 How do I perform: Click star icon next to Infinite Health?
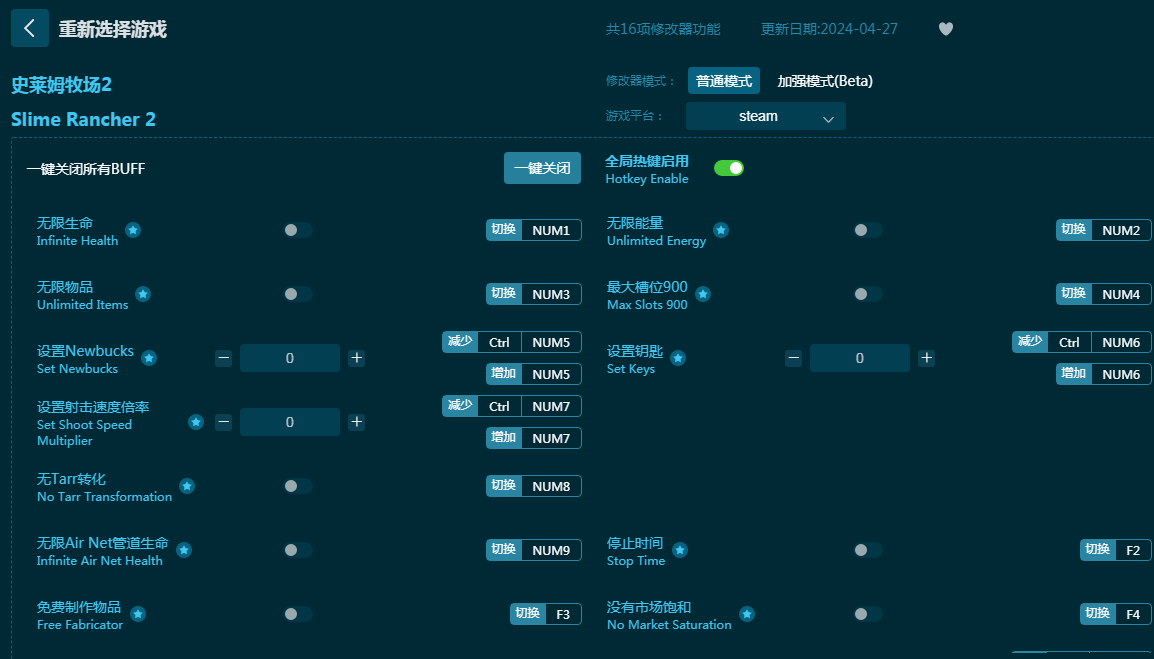coord(132,230)
